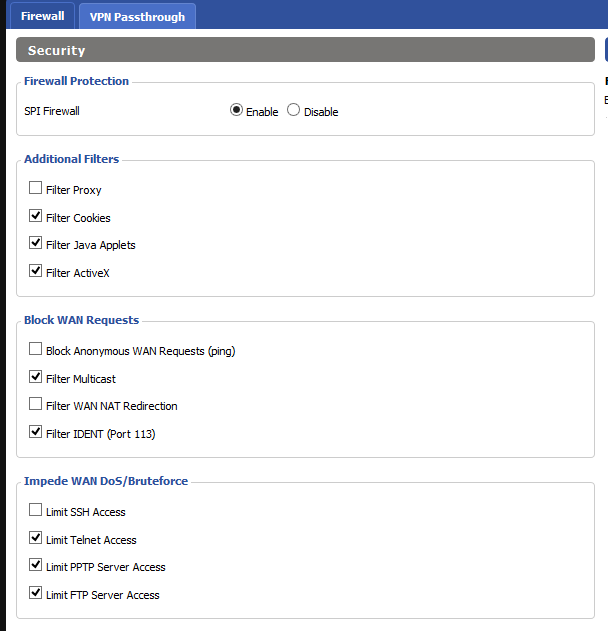The height and width of the screenshot is (631, 608).
Task: Enable the SPI Firewall radio button
Action: 236,111
